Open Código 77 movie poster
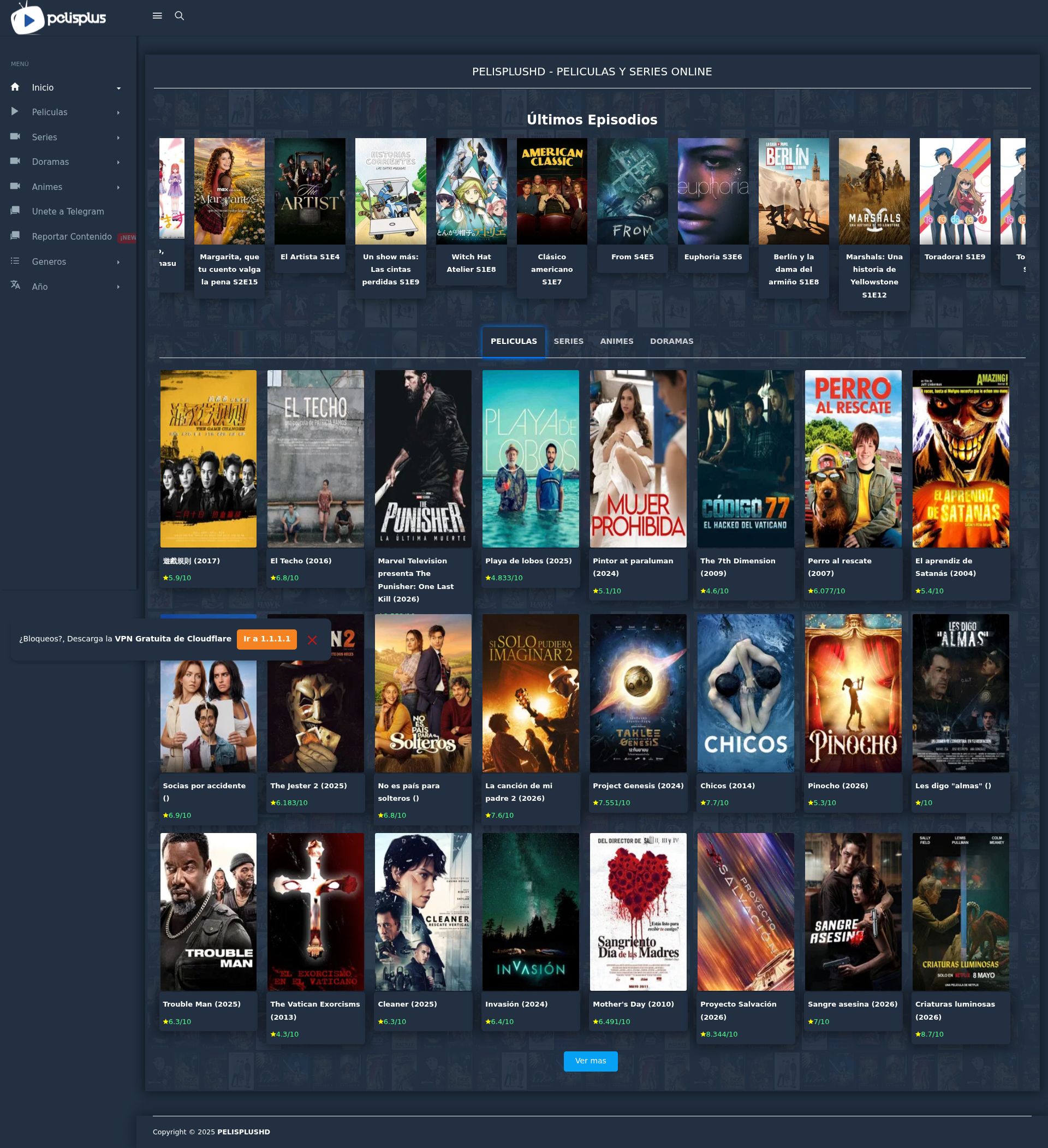The image size is (1048, 1148). (x=746, y=459)
